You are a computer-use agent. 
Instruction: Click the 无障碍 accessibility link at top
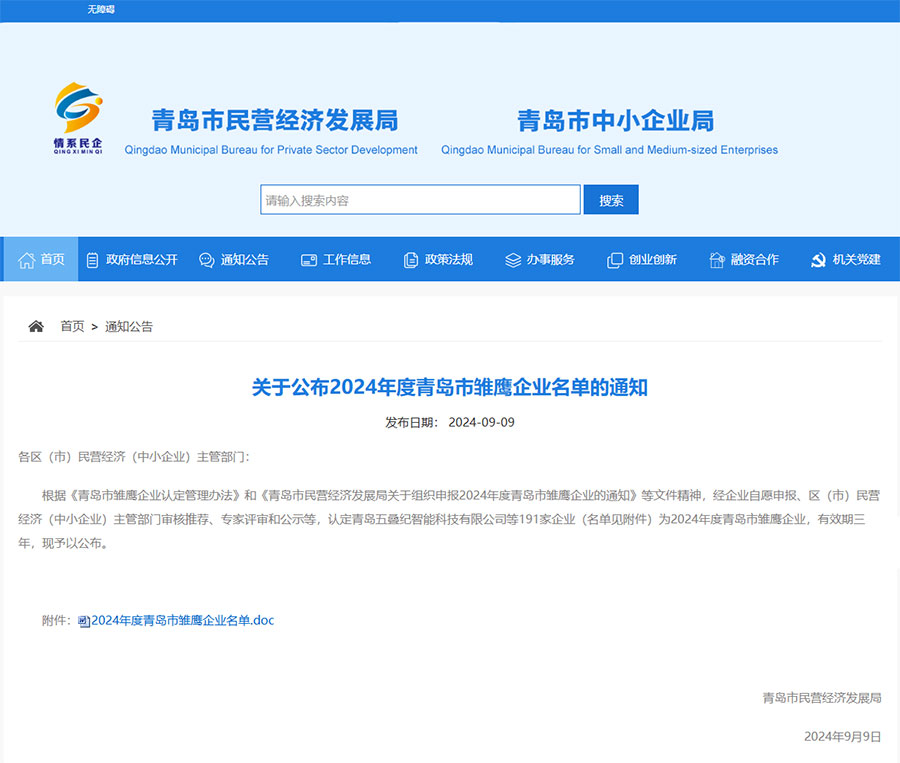tap(101, 9)
